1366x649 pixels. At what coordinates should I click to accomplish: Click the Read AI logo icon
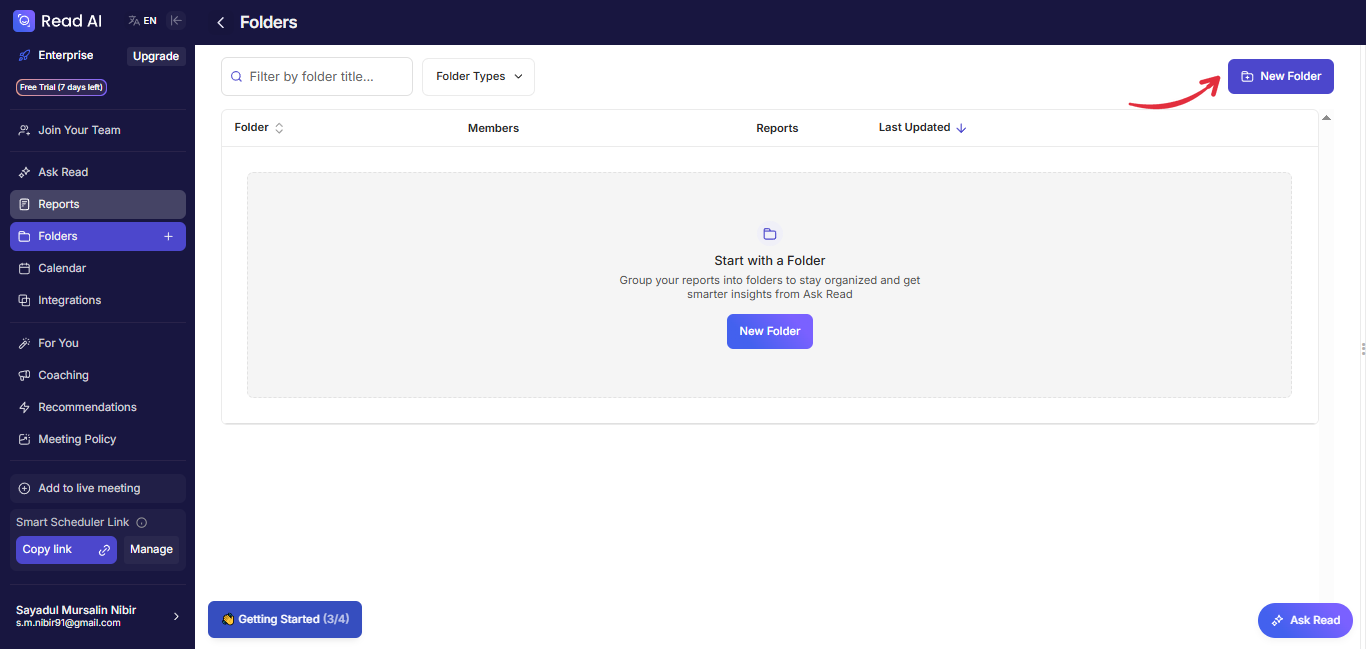[x=24, y=21]
